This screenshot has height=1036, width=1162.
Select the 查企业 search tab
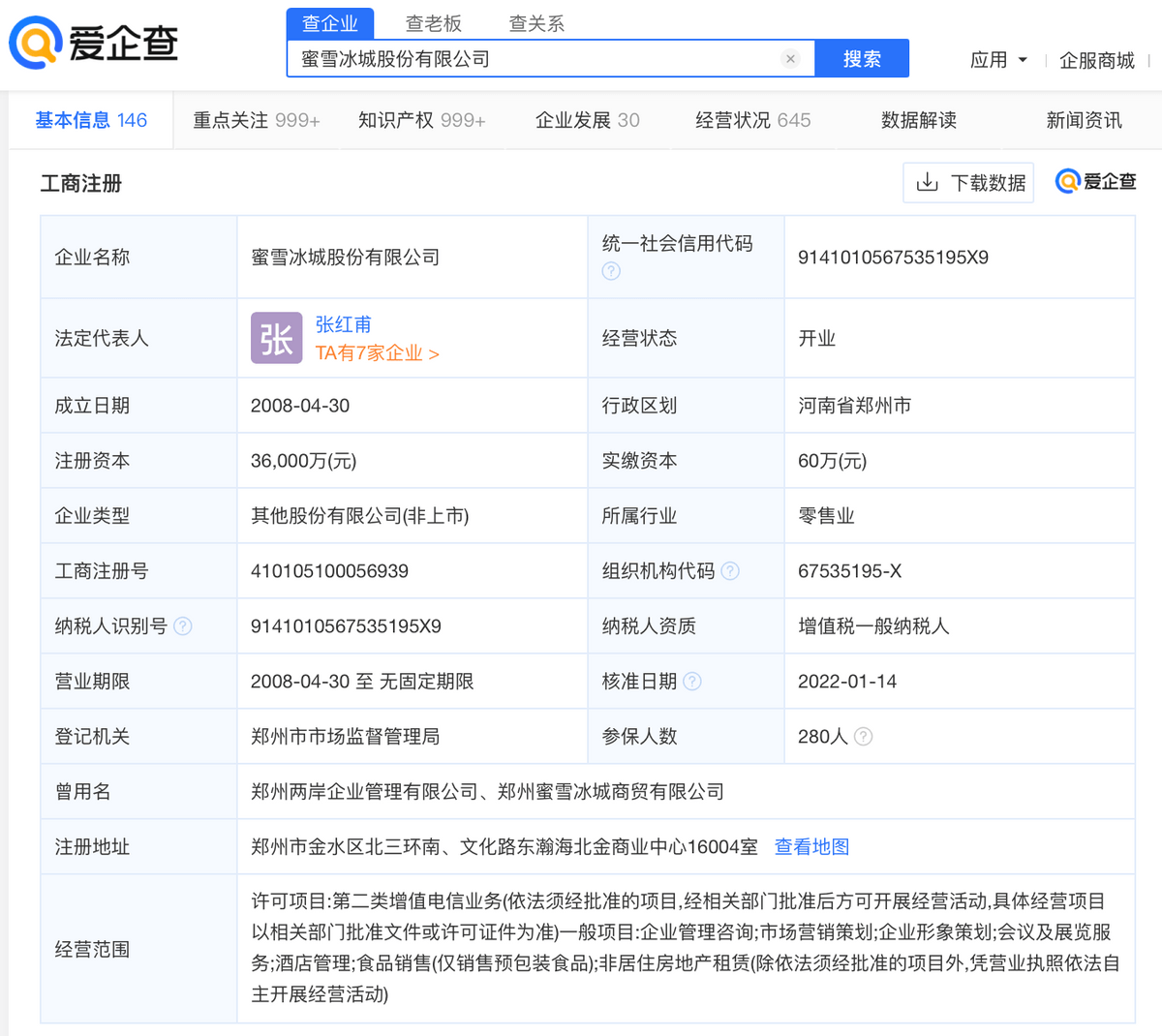click(x=330, y=23)
